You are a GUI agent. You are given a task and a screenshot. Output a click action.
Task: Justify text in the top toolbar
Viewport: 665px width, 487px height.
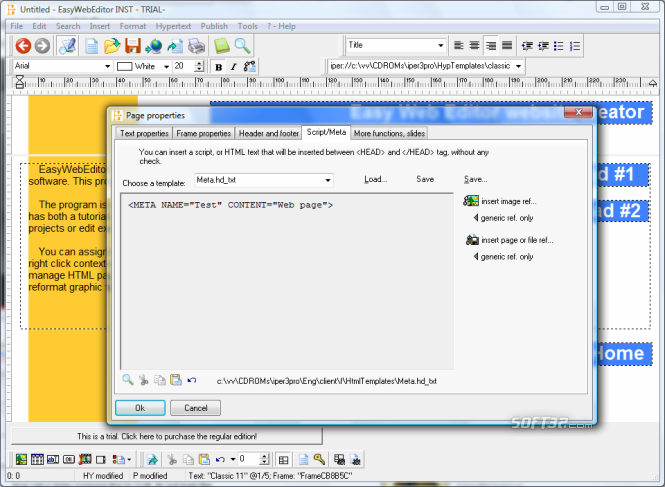pyautogui.click(x=507, y=45)
